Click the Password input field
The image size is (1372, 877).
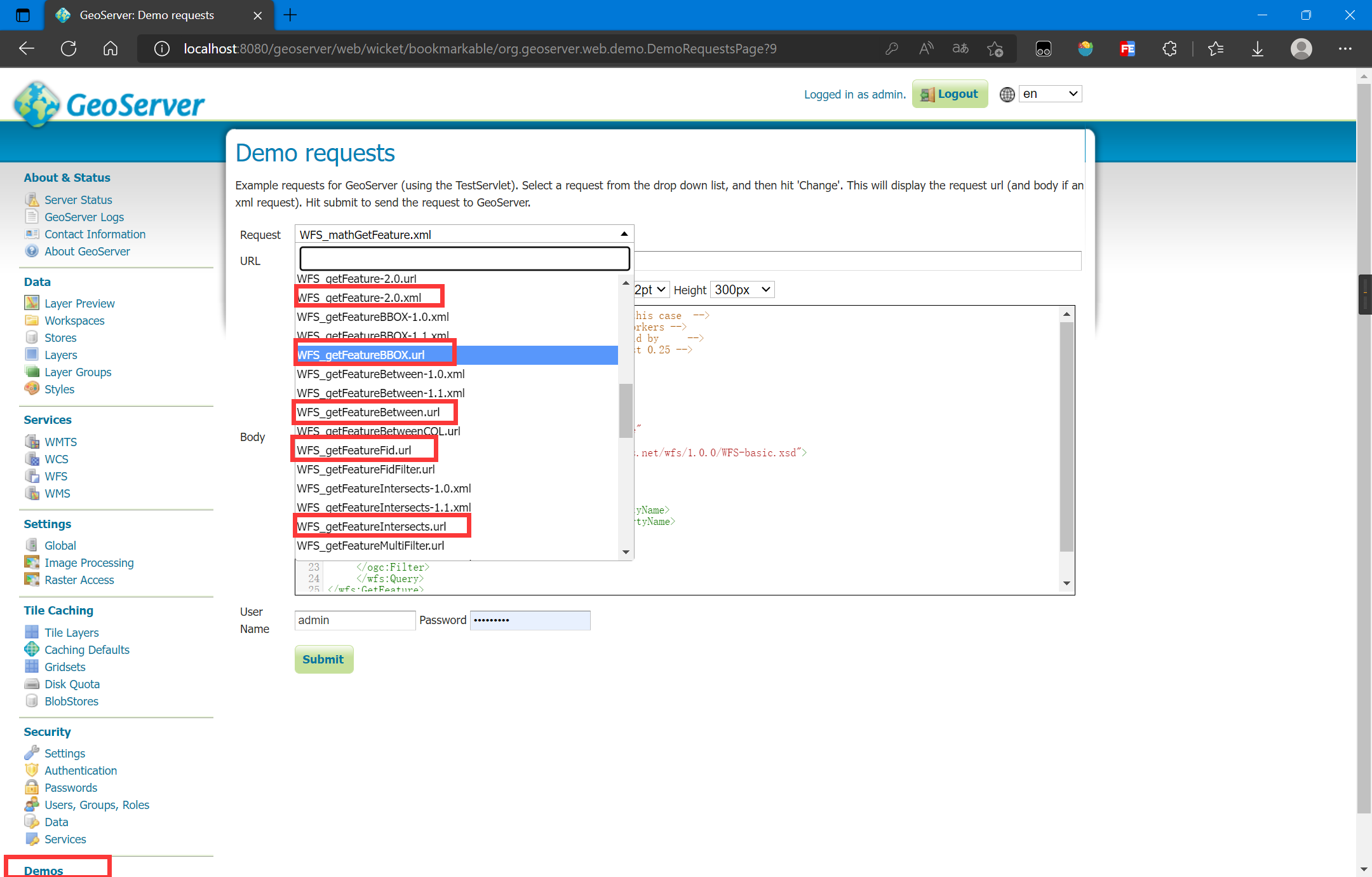click(530, 620)
